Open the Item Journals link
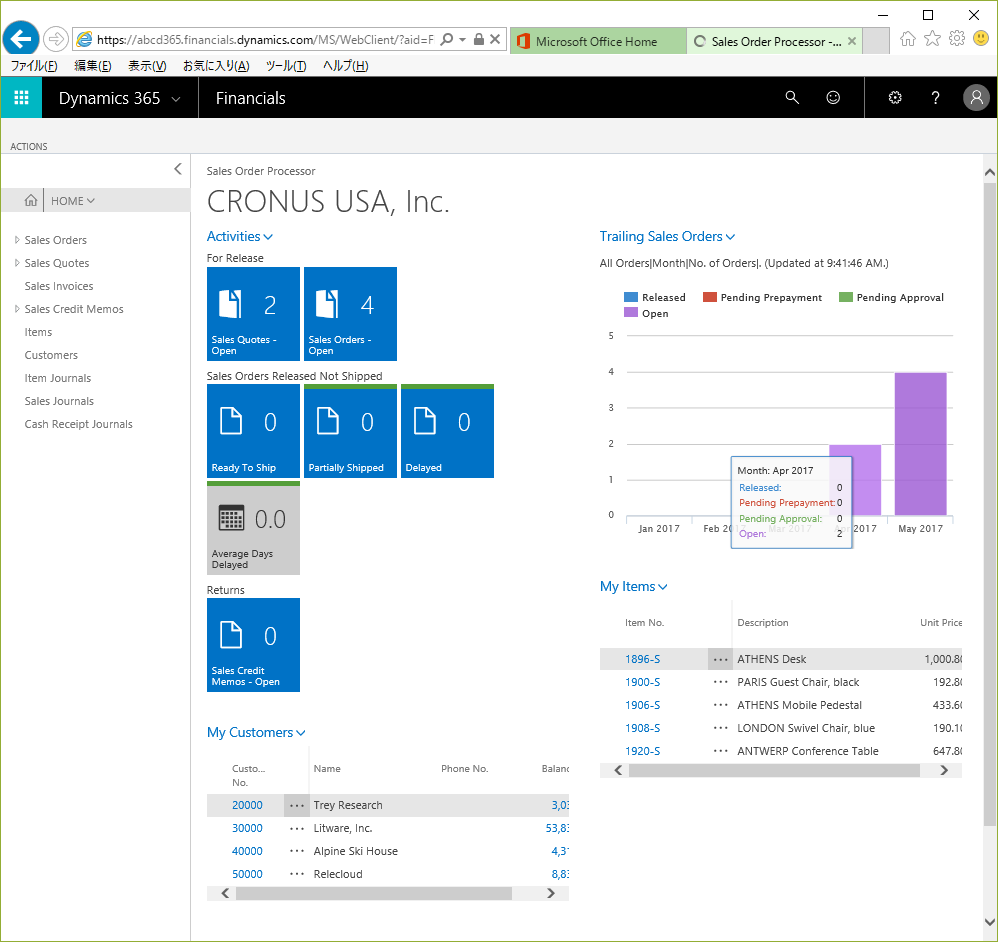The height and width of the screenshot is (942, 998). point(58,377)
